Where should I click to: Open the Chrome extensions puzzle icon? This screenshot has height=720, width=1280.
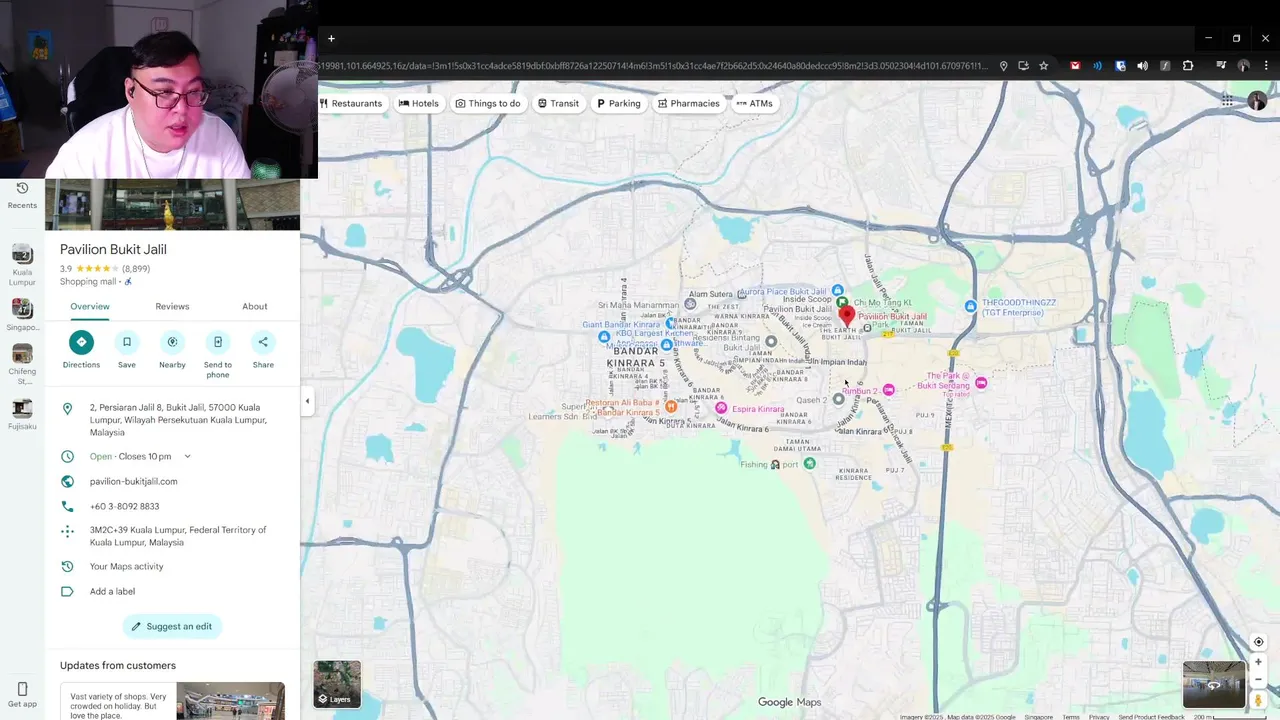(1188, 66)
